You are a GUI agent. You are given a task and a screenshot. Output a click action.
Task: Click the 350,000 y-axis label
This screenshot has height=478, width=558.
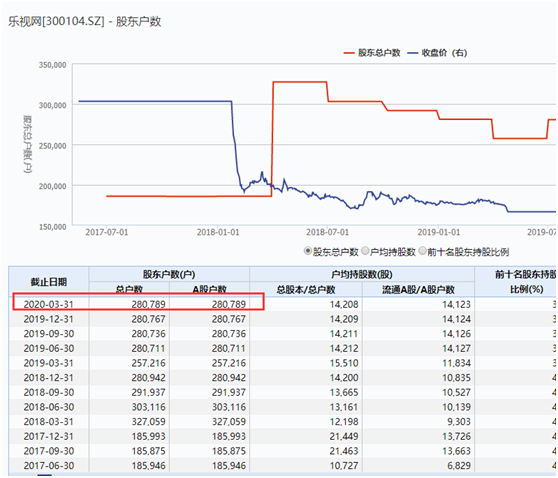click(x=52, y=65)
